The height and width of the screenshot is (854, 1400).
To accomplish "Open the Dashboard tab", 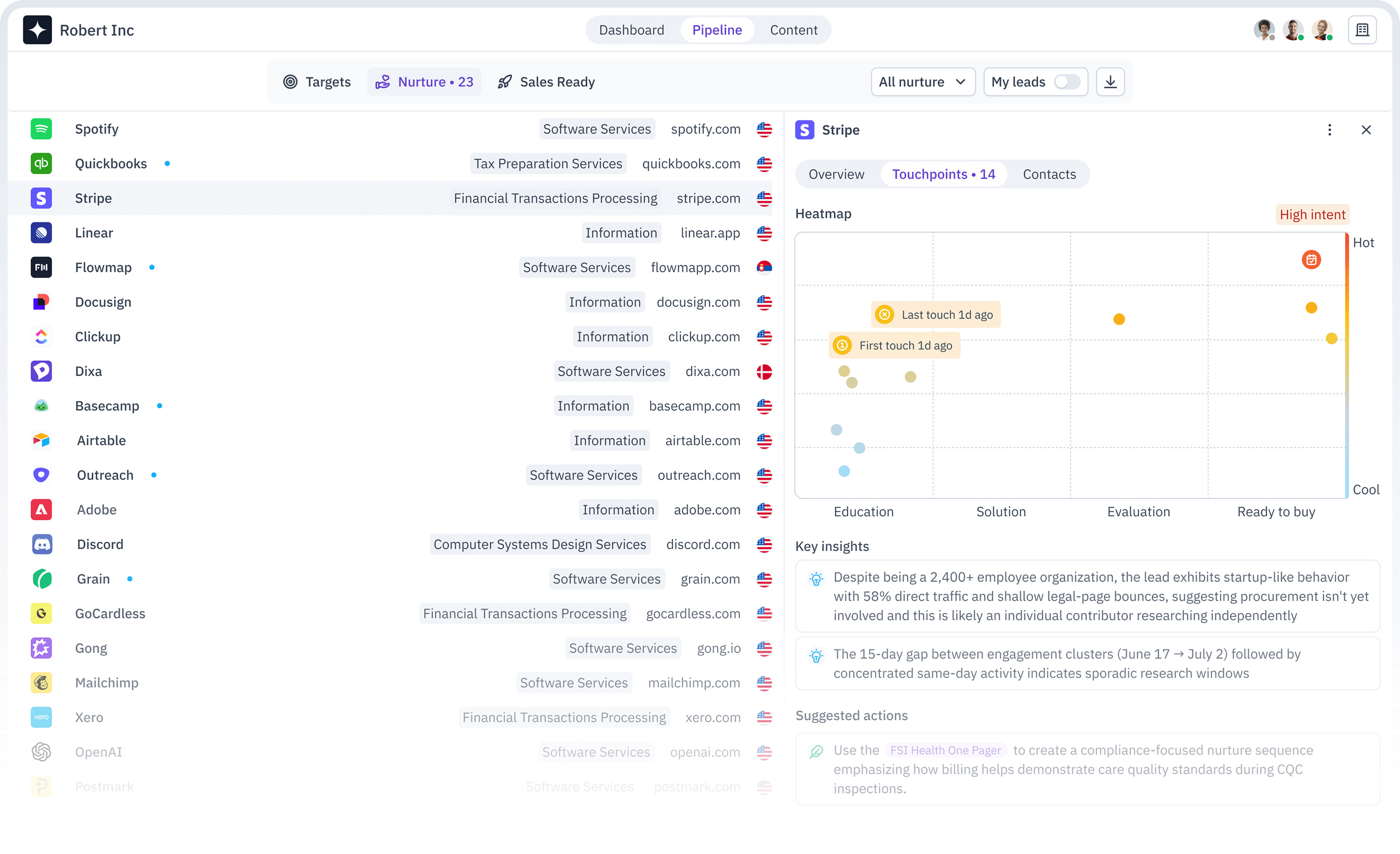I will (x=631, y=30).
